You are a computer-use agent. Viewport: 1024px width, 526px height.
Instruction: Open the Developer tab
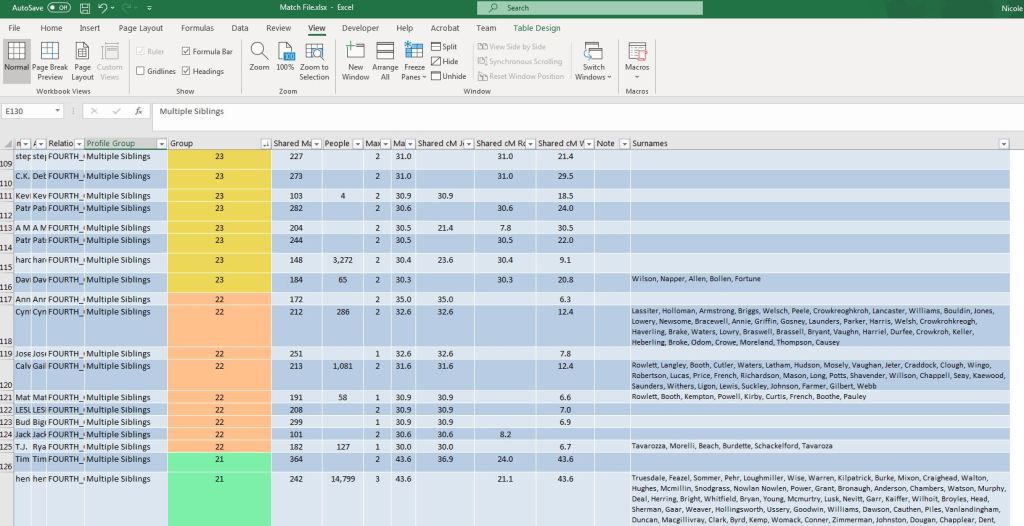click(x=360, y=28)
